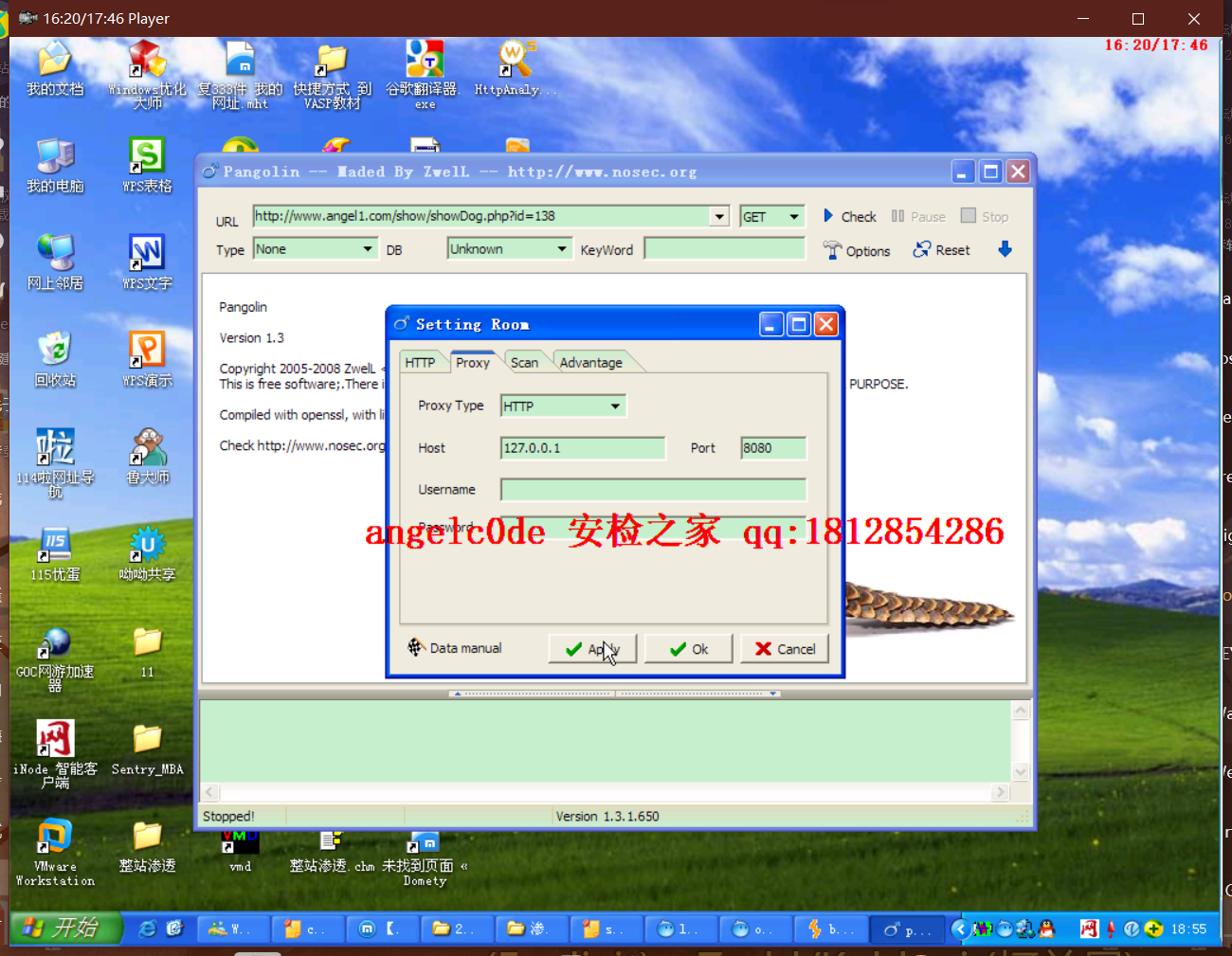Click the QQ penguin tray icon
This screenshot has height=956, width=1232.
[1046, 929]
